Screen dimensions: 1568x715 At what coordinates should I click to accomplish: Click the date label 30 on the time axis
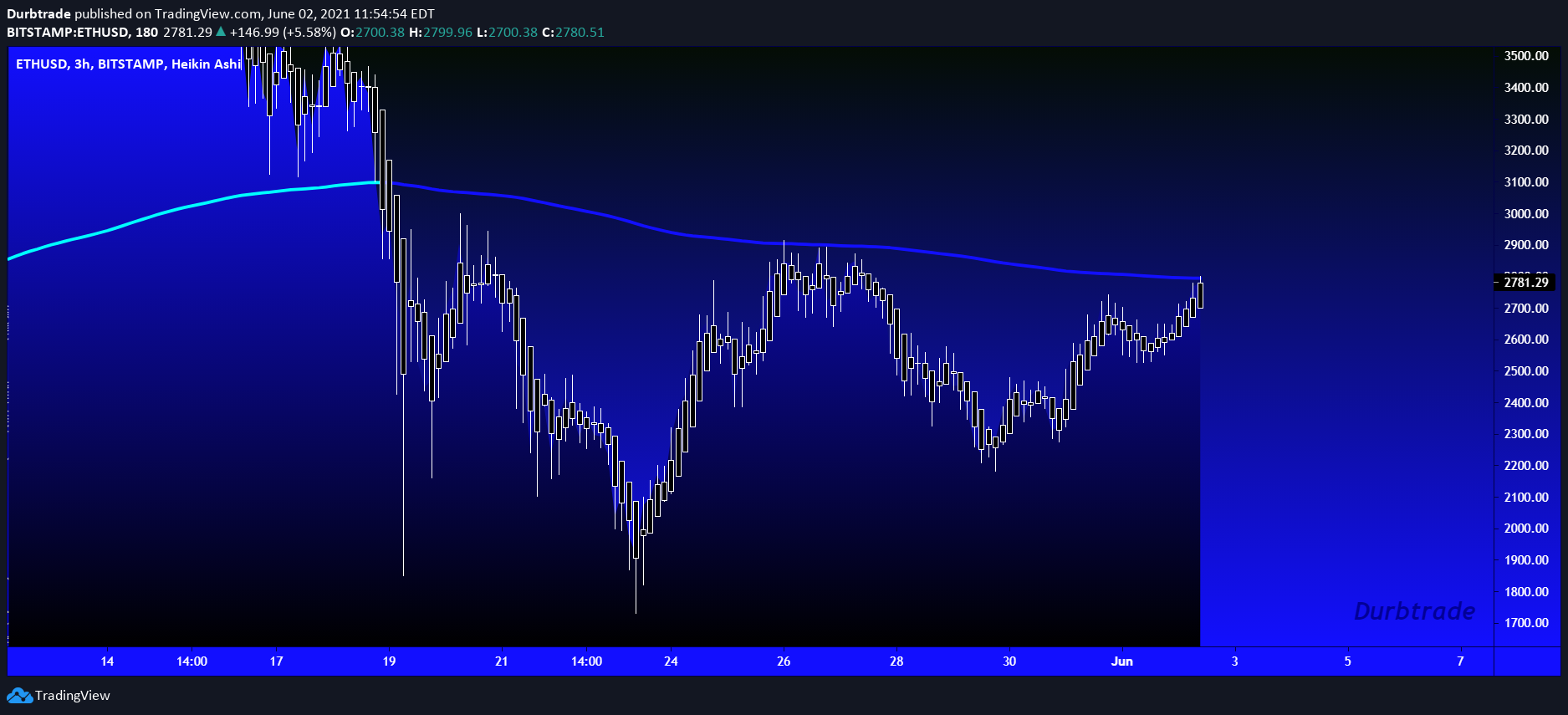pos(1009,661)
